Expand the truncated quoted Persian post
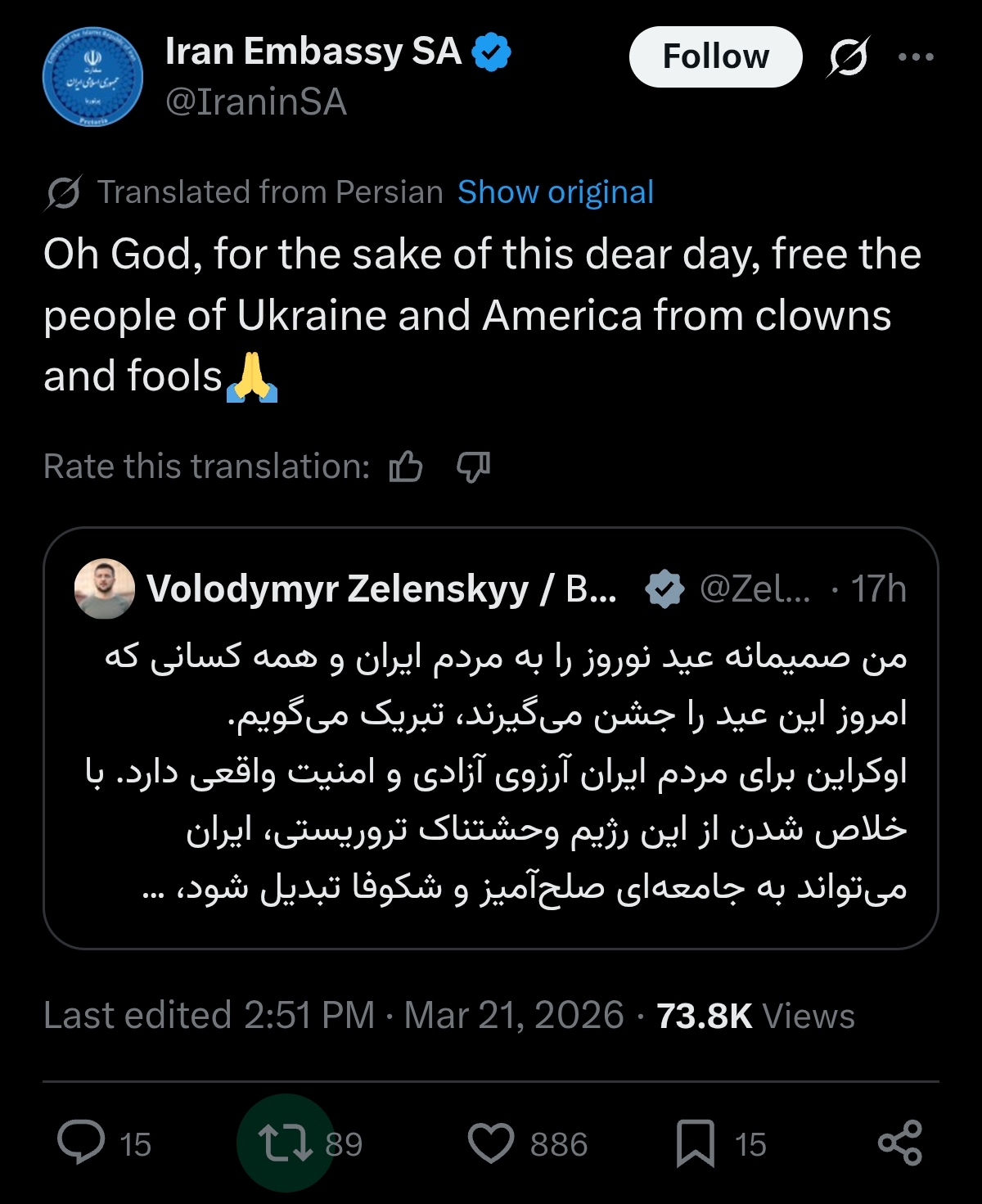 (x=153, y=890)
